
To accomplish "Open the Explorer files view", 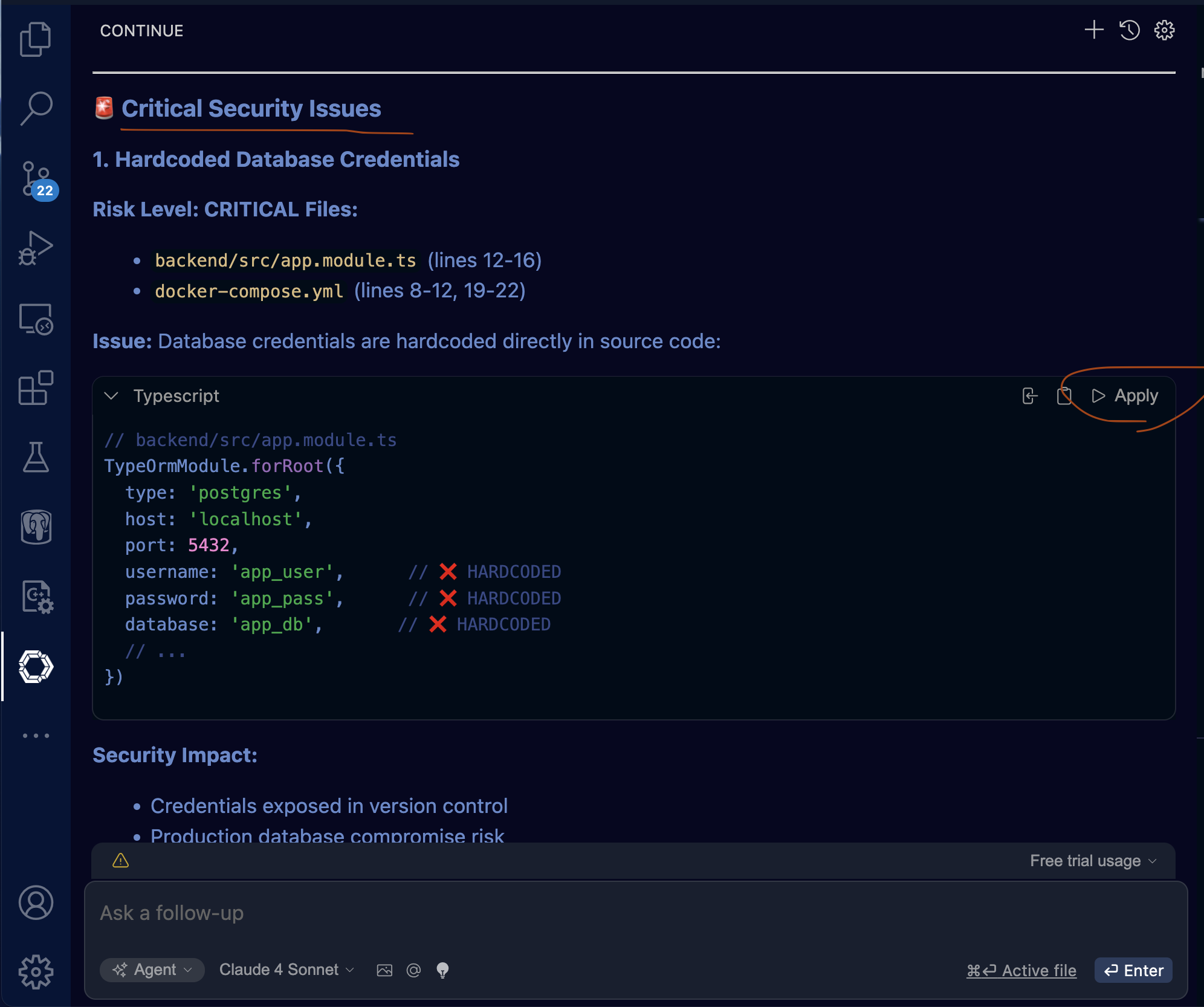I will click(36, 39).
